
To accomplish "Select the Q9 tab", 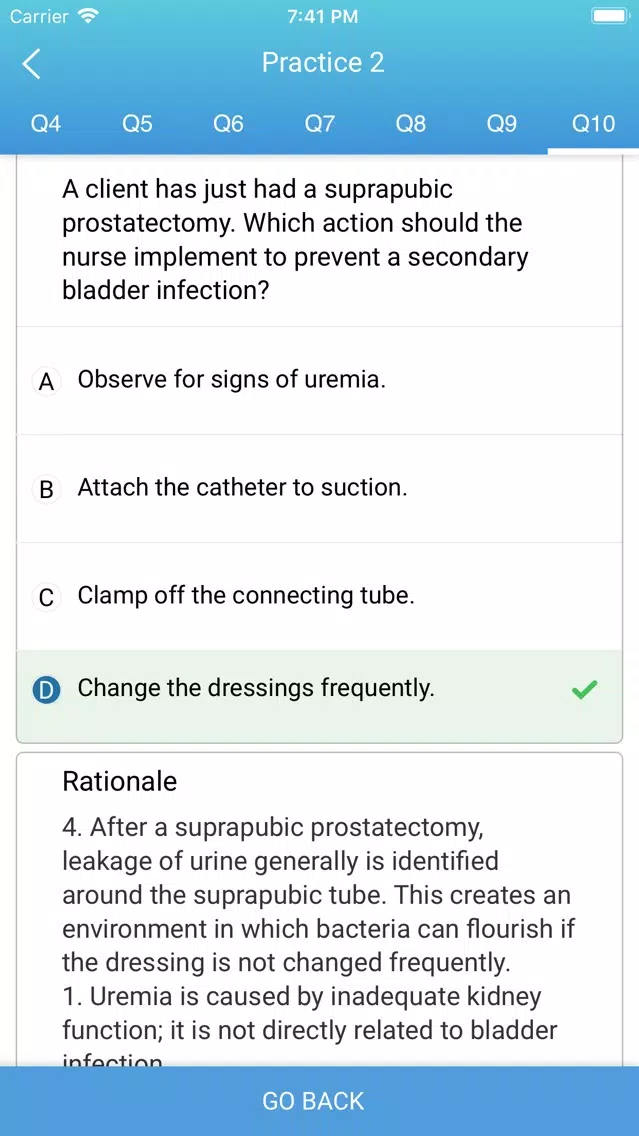I will 502,124.
